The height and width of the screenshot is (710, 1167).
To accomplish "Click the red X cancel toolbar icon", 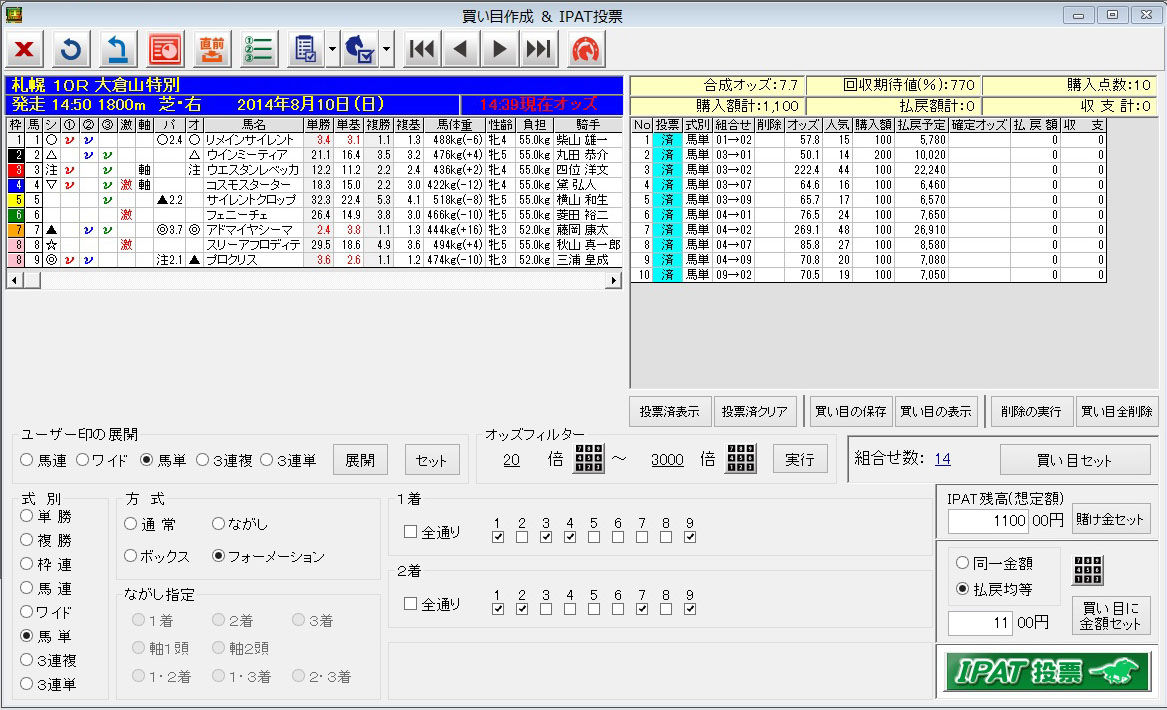I will point(25,50).
